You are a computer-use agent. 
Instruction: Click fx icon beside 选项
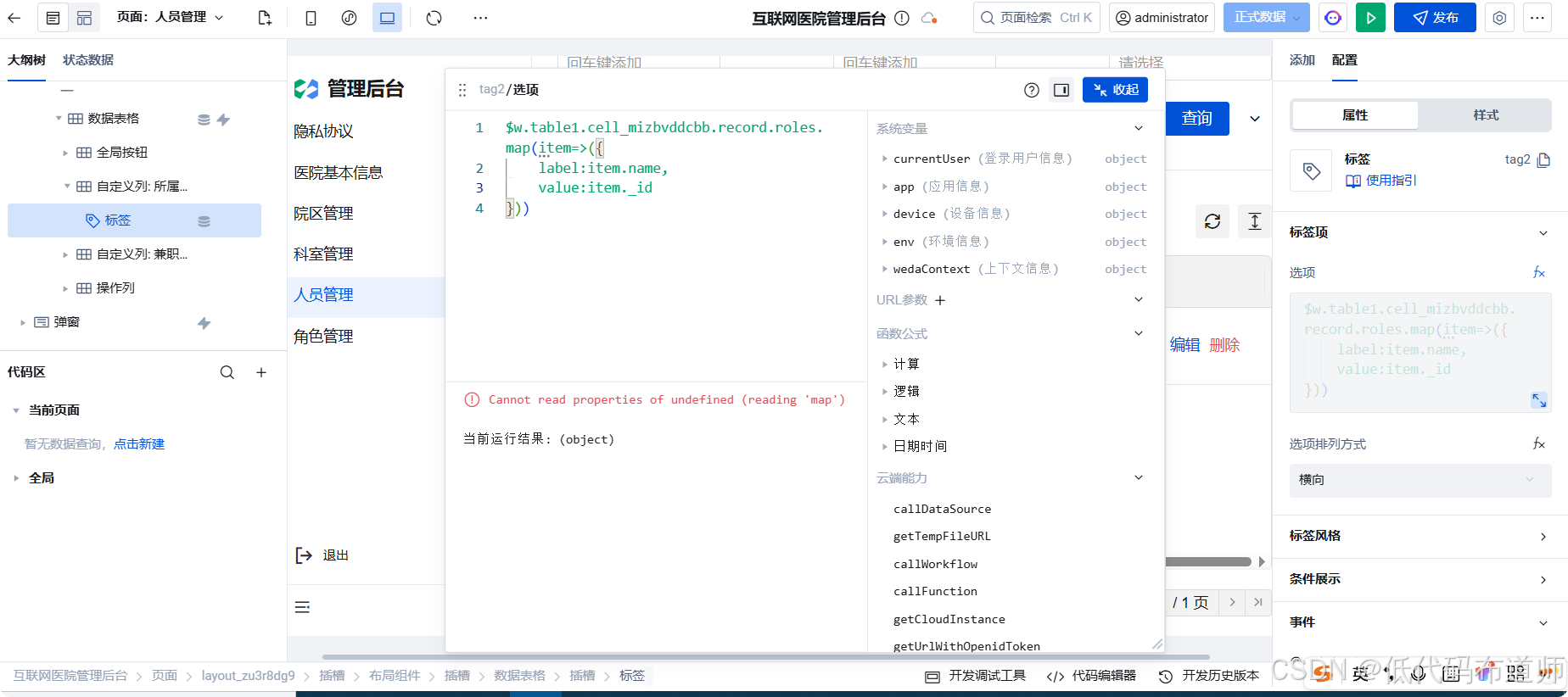[1539, 272]
